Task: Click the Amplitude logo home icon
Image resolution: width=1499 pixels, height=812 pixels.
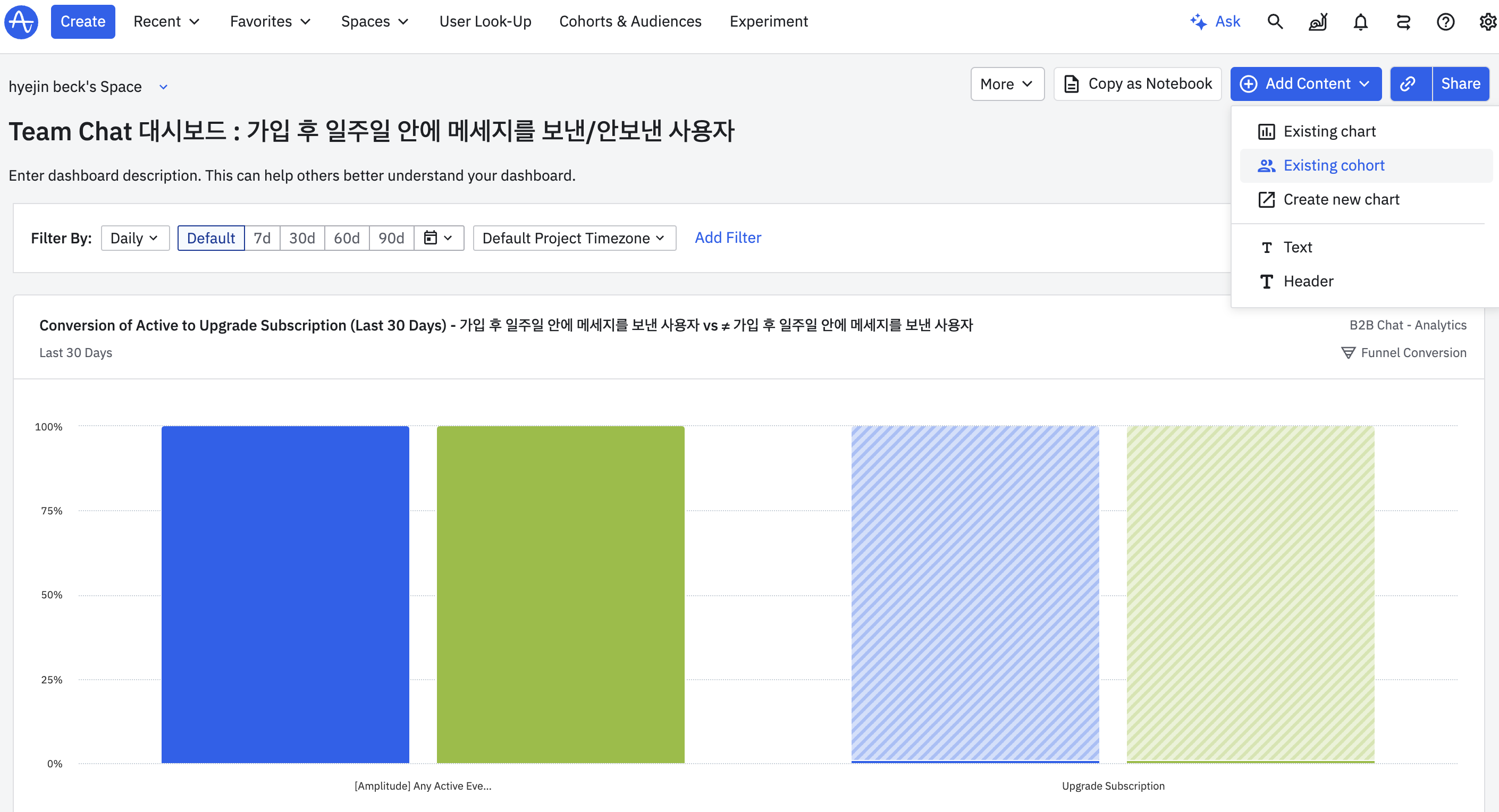Action: 21,22
